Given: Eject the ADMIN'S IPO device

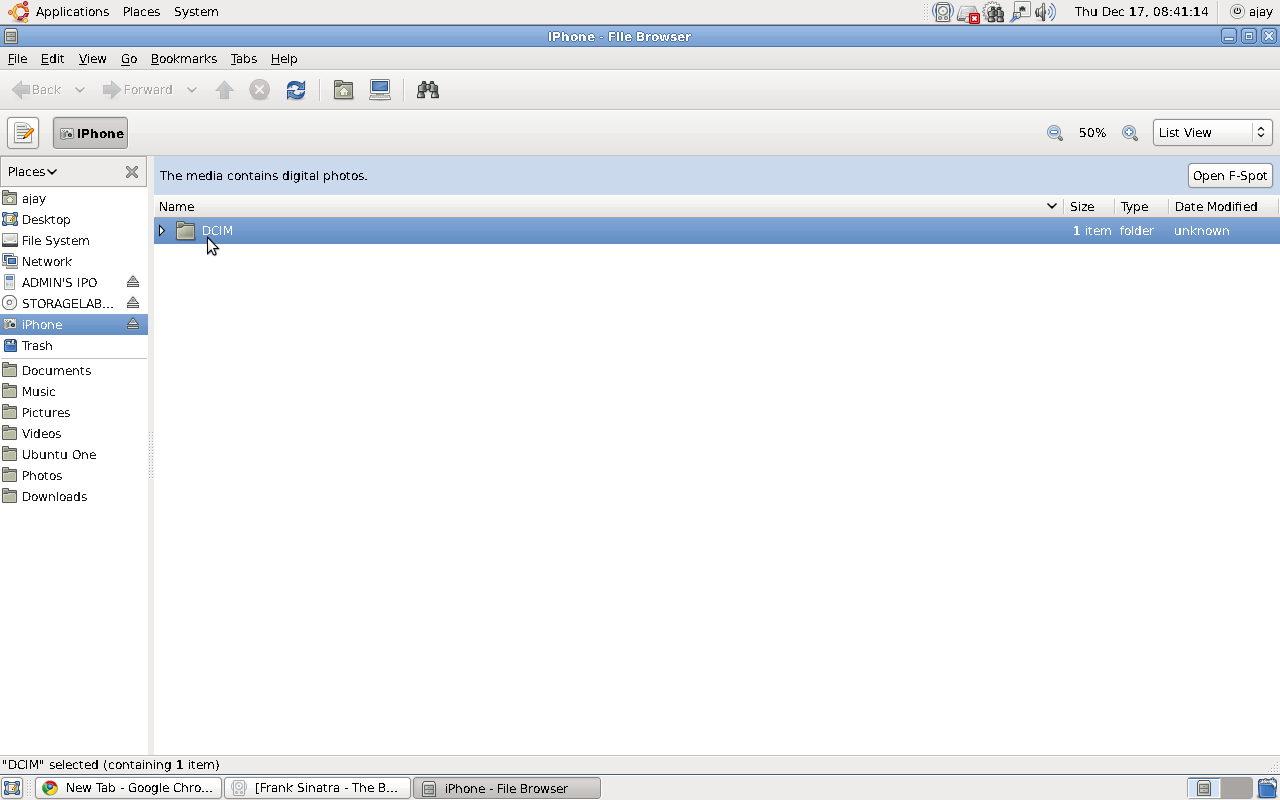Looking at the screenshot, I should tap(133, 282).
